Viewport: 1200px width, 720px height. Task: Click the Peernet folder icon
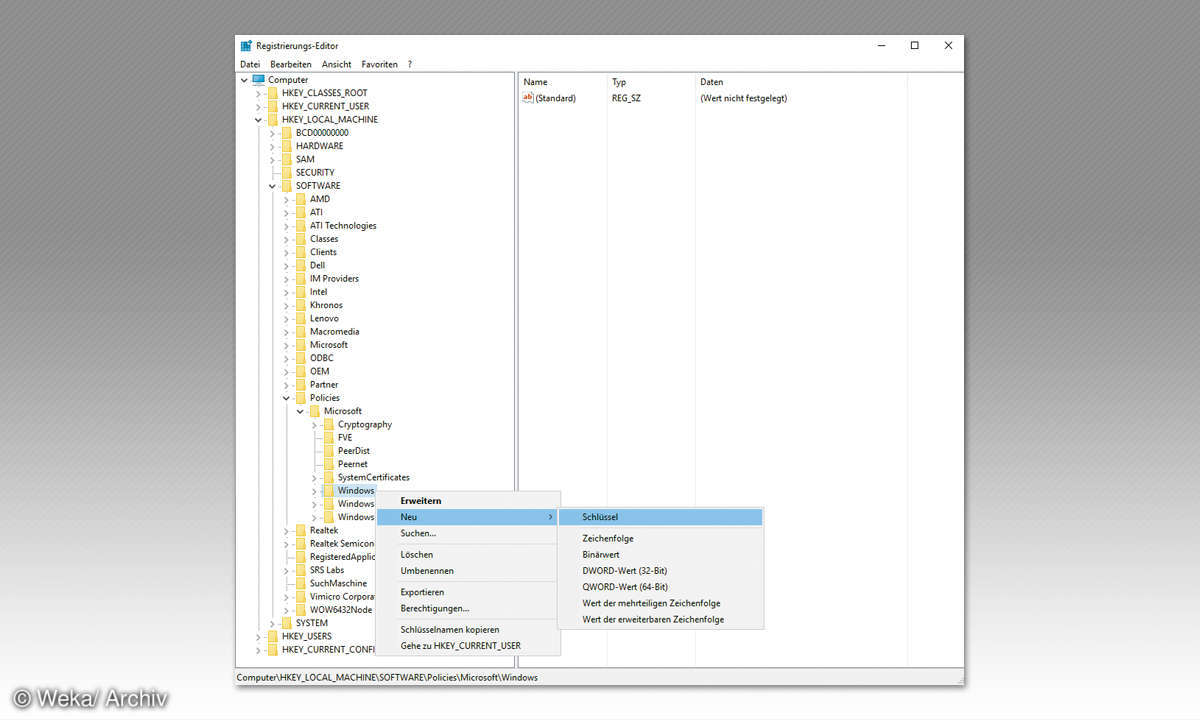coord(328,464)
